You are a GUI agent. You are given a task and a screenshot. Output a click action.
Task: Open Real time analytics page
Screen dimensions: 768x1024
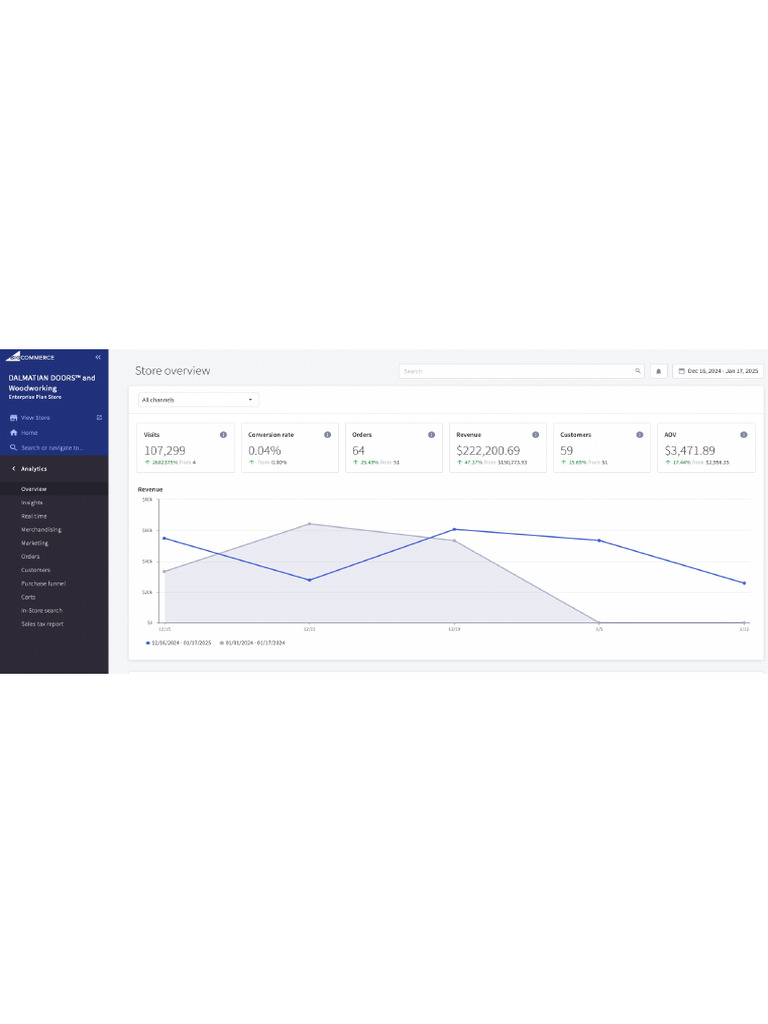34,517
